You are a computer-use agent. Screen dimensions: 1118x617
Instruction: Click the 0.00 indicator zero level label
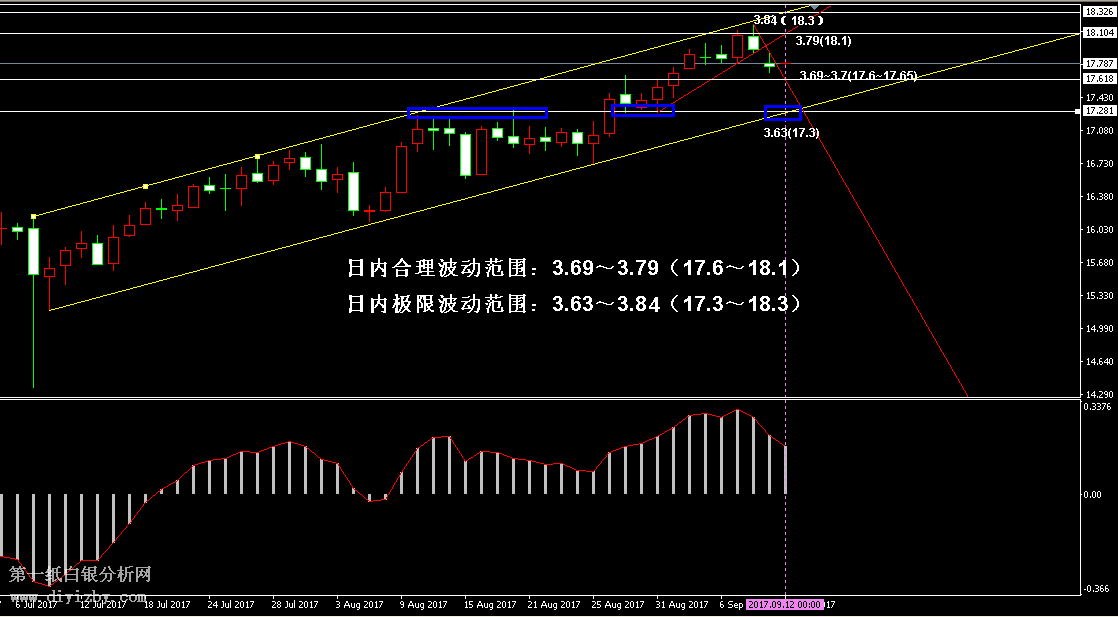click(x=1094, y=494)
